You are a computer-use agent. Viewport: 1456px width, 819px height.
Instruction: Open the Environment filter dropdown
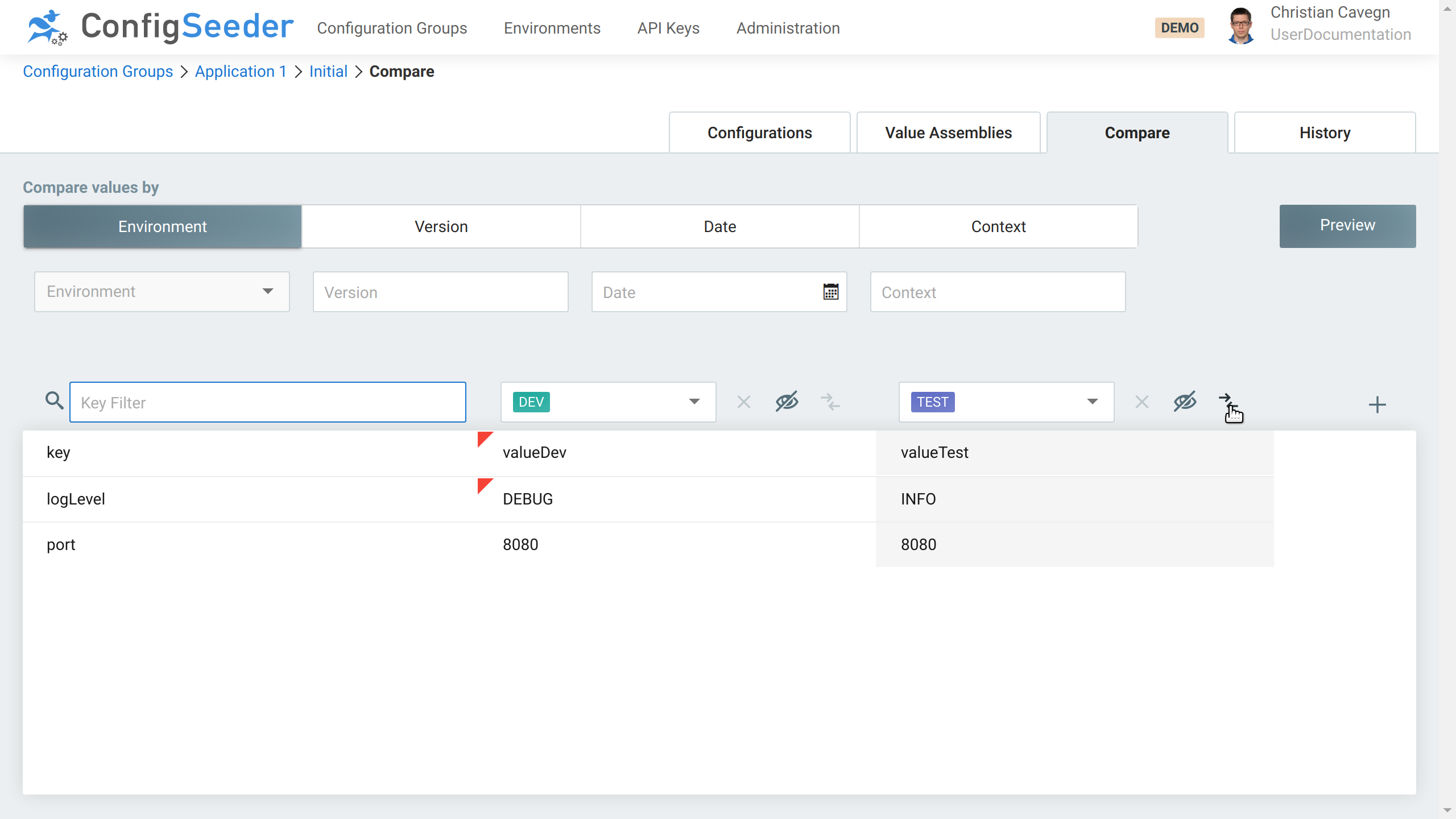tap(162, 292)
